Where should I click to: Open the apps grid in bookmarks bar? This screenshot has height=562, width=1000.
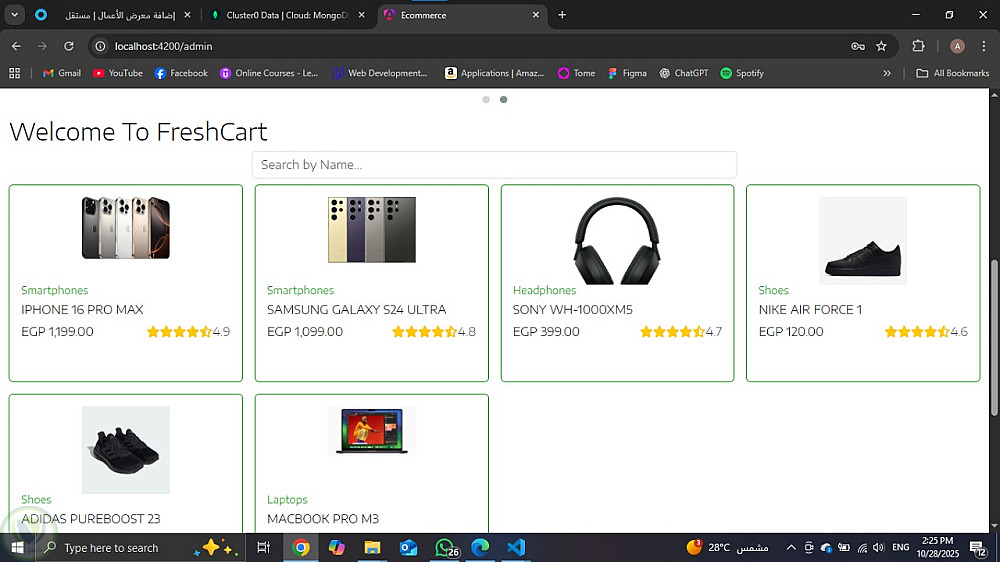[x=15, y=73]
